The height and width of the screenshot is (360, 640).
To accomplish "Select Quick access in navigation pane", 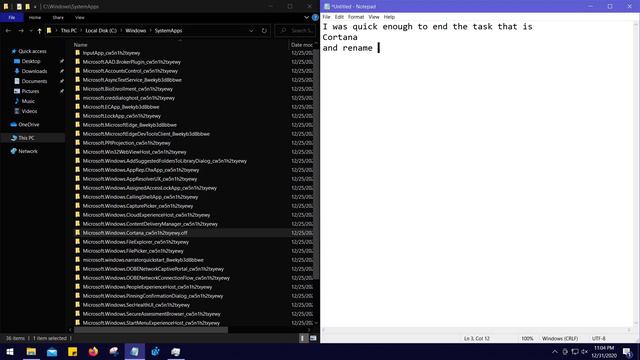I will 32,51.
